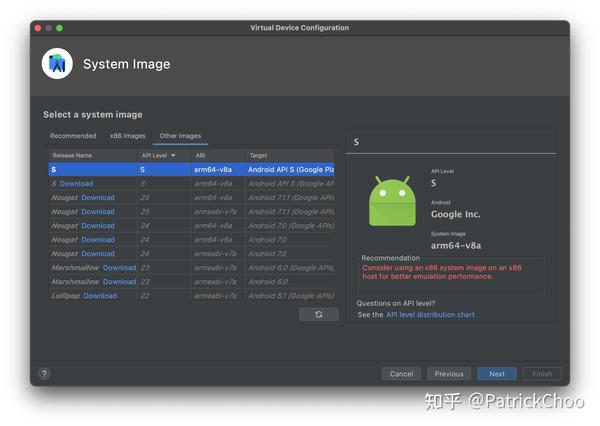This screenshot has width=600, height=426.
Task: Cancel the virtual device configuration
Action: 401,374
